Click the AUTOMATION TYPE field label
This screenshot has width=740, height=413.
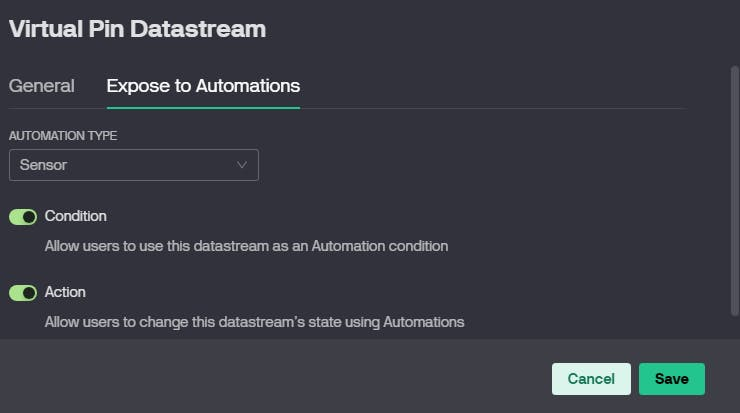63,135
